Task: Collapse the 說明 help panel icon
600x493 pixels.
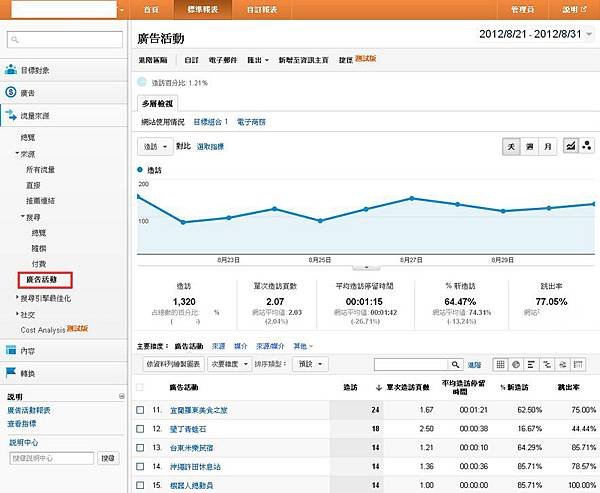Action: (122, 396)
